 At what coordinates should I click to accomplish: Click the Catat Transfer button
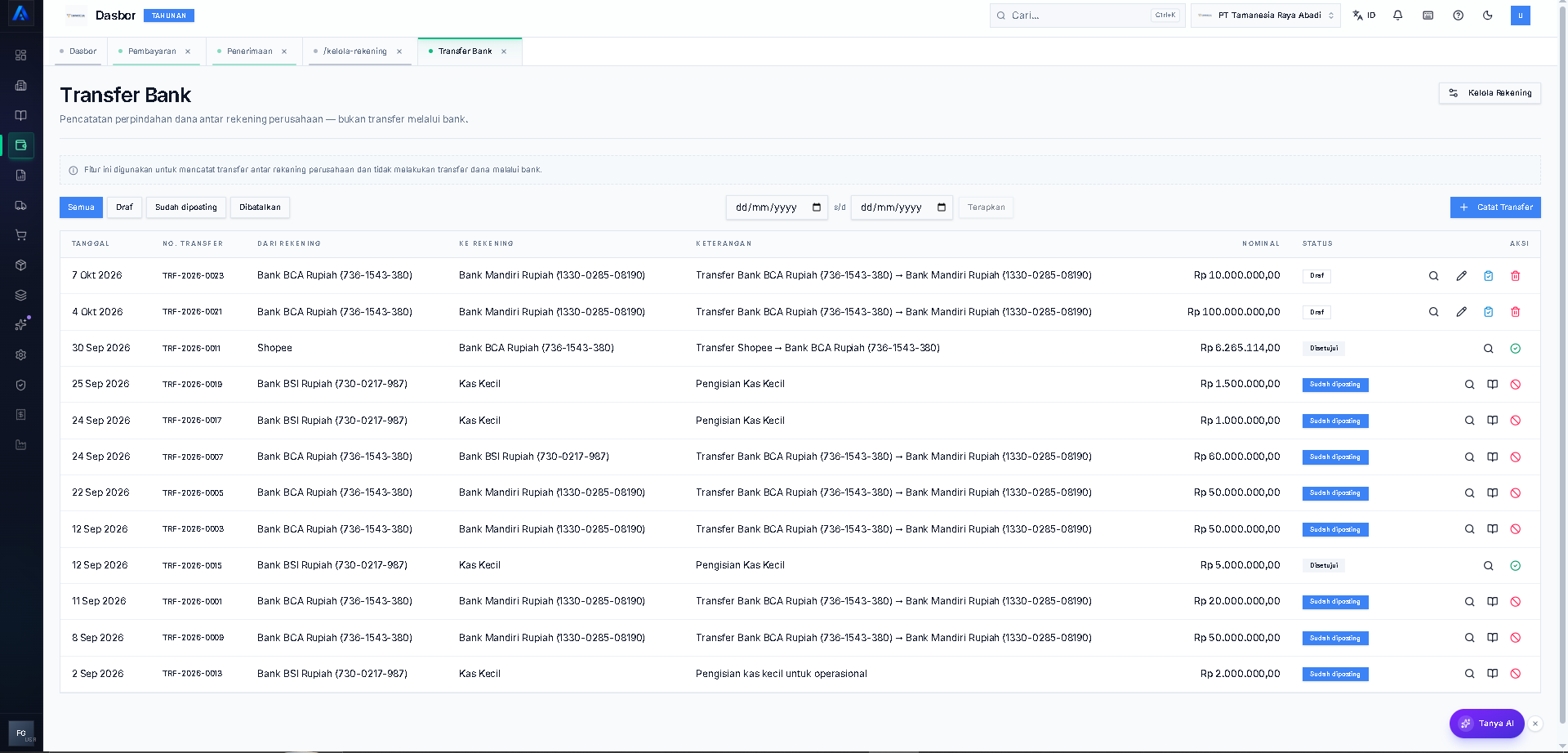point(1495,207)
